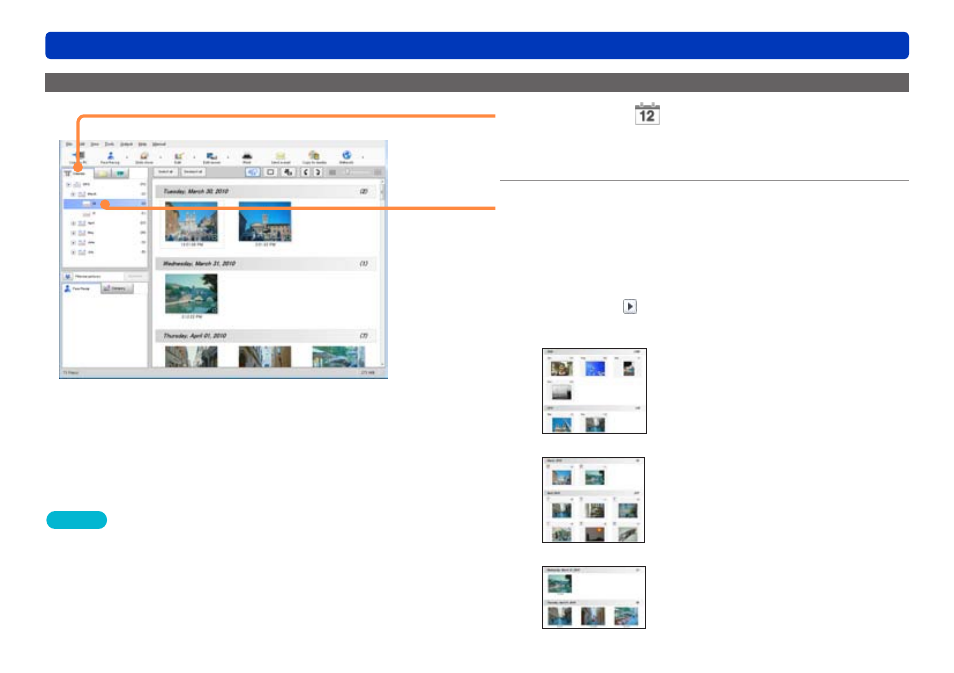954x673 pixels.
Task: Select first photo under Tuesday March 30
Action: (x=191, y=221)
